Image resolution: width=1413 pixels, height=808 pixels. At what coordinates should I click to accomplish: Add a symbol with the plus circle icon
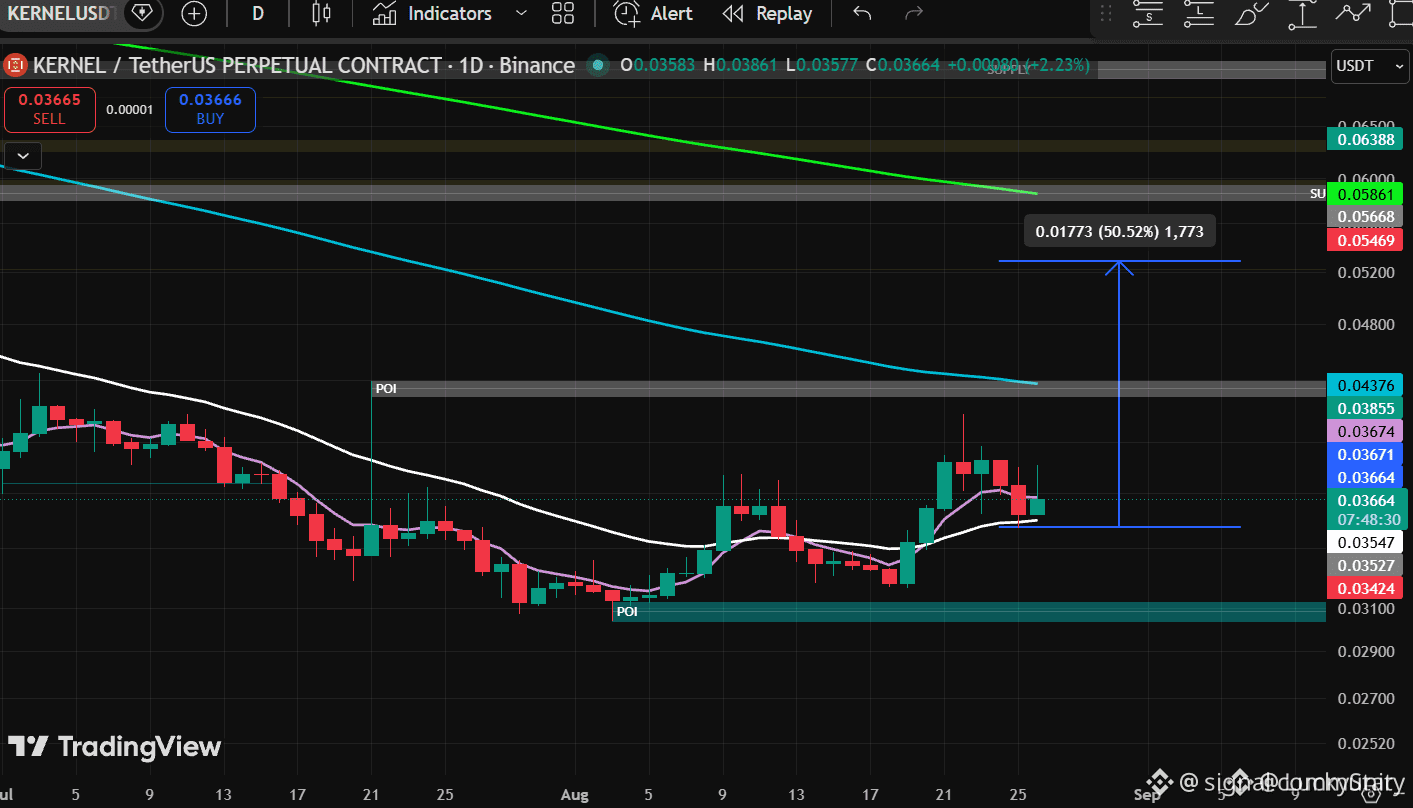click(x=194, y=14)
